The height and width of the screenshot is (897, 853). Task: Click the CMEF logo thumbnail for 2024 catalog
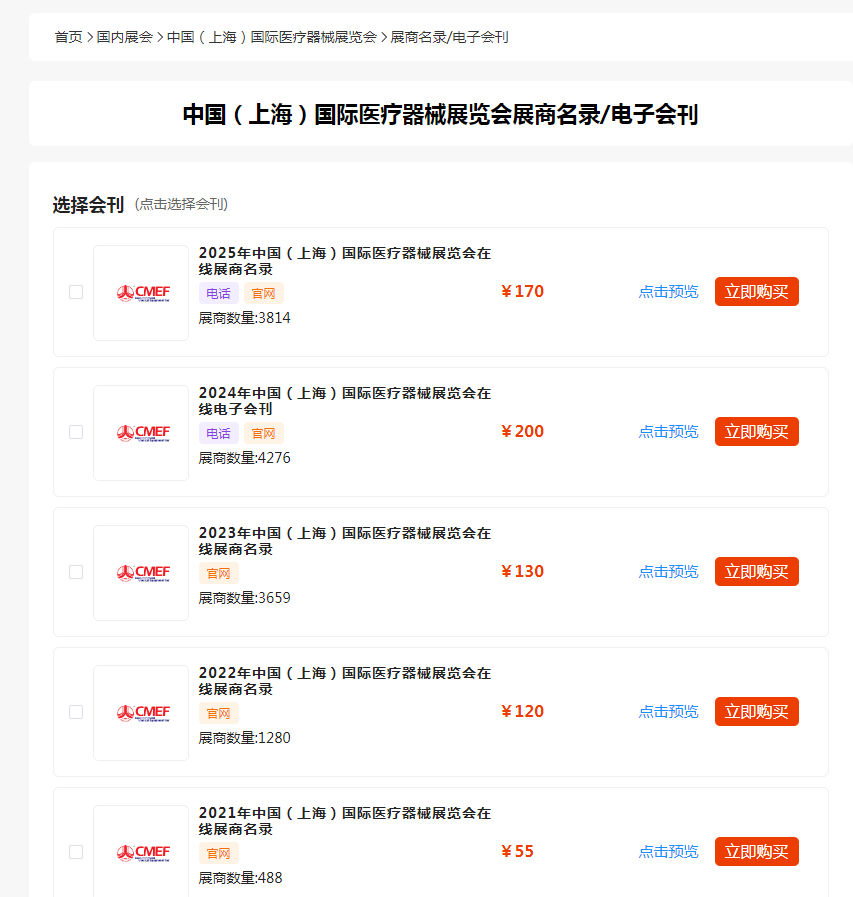(141, 433)
